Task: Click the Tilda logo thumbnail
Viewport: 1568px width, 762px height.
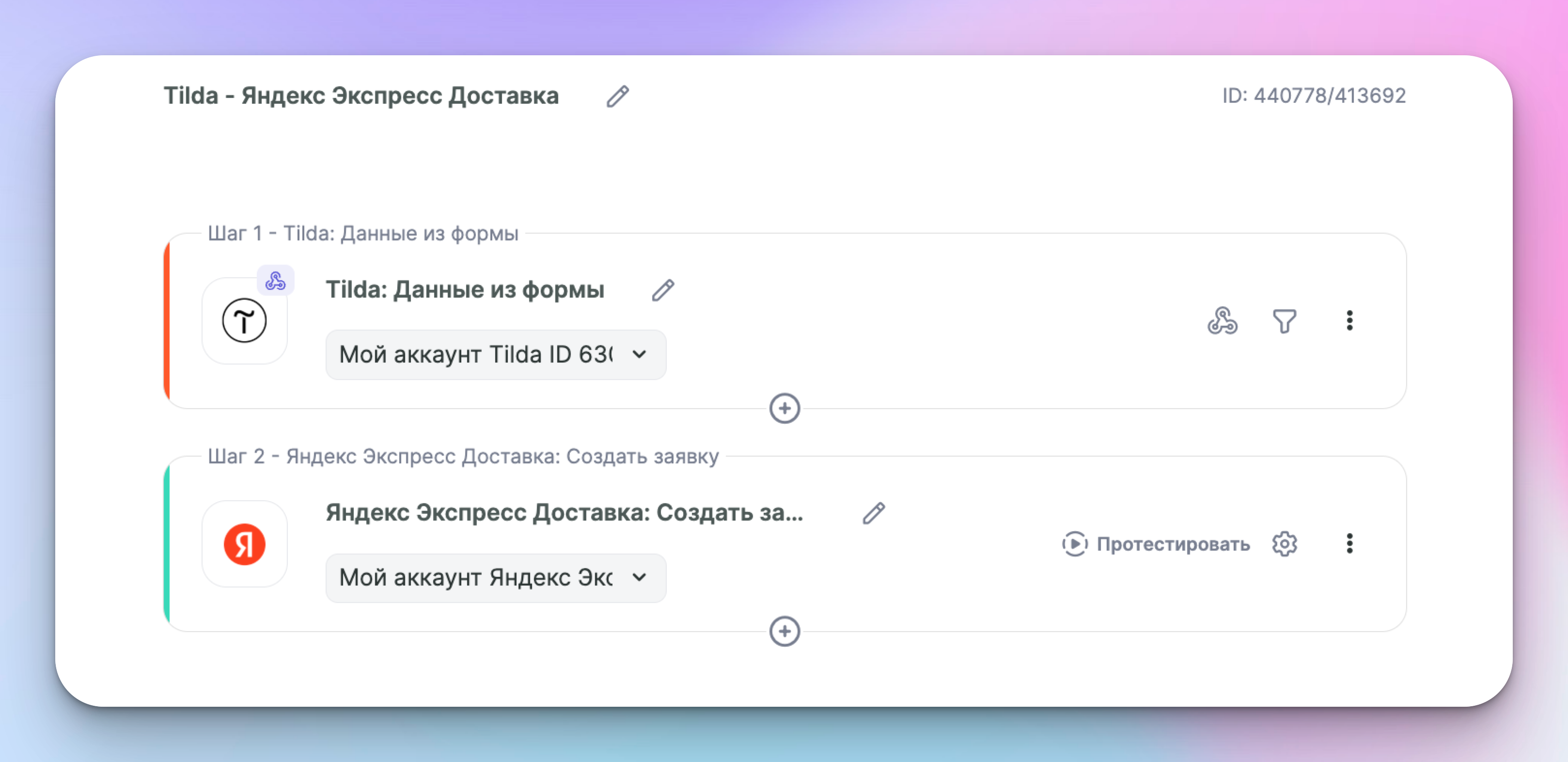Action: (x=244, y=321)
